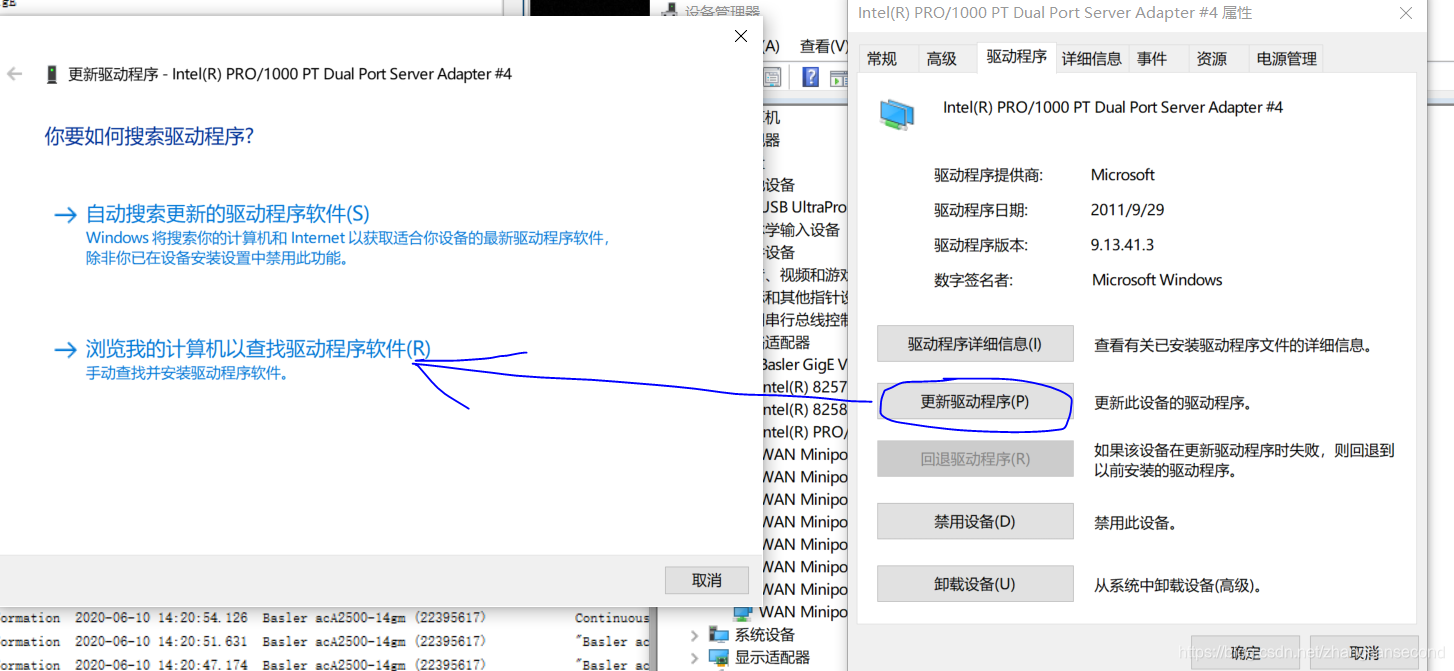
Task: Click the device icon in the wizard title
Action: tap(52, 74)
